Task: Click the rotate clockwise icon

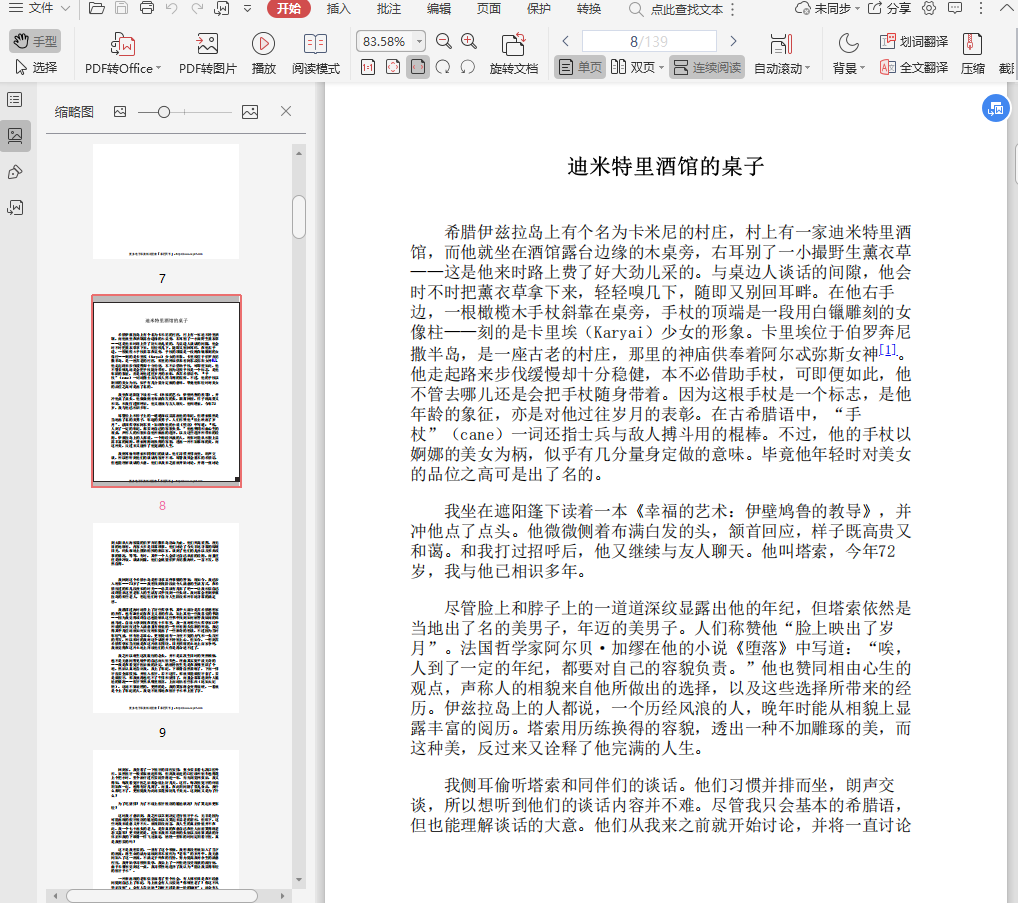Action: 443,67
